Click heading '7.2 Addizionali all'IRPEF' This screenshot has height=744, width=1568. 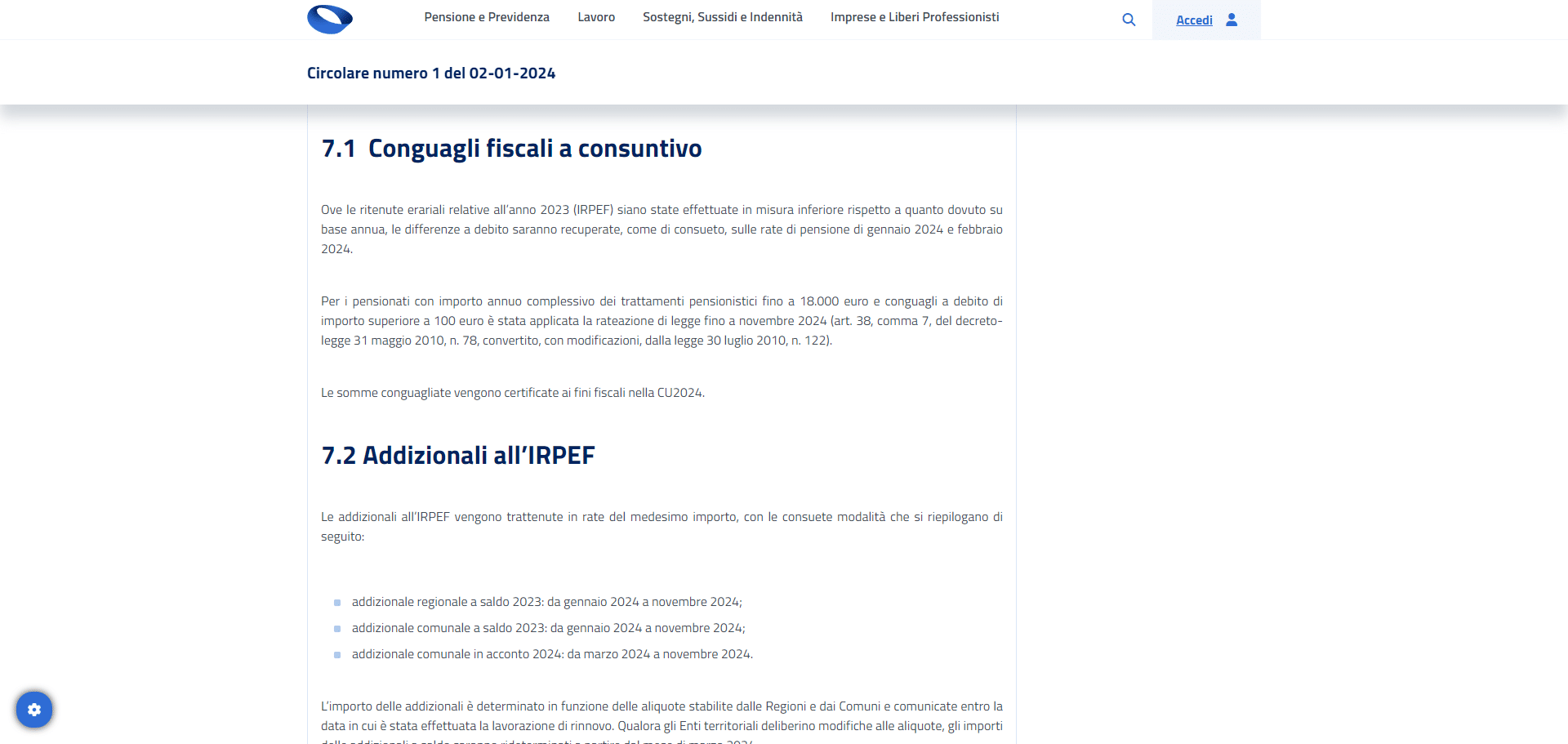(x=458, y=456)
